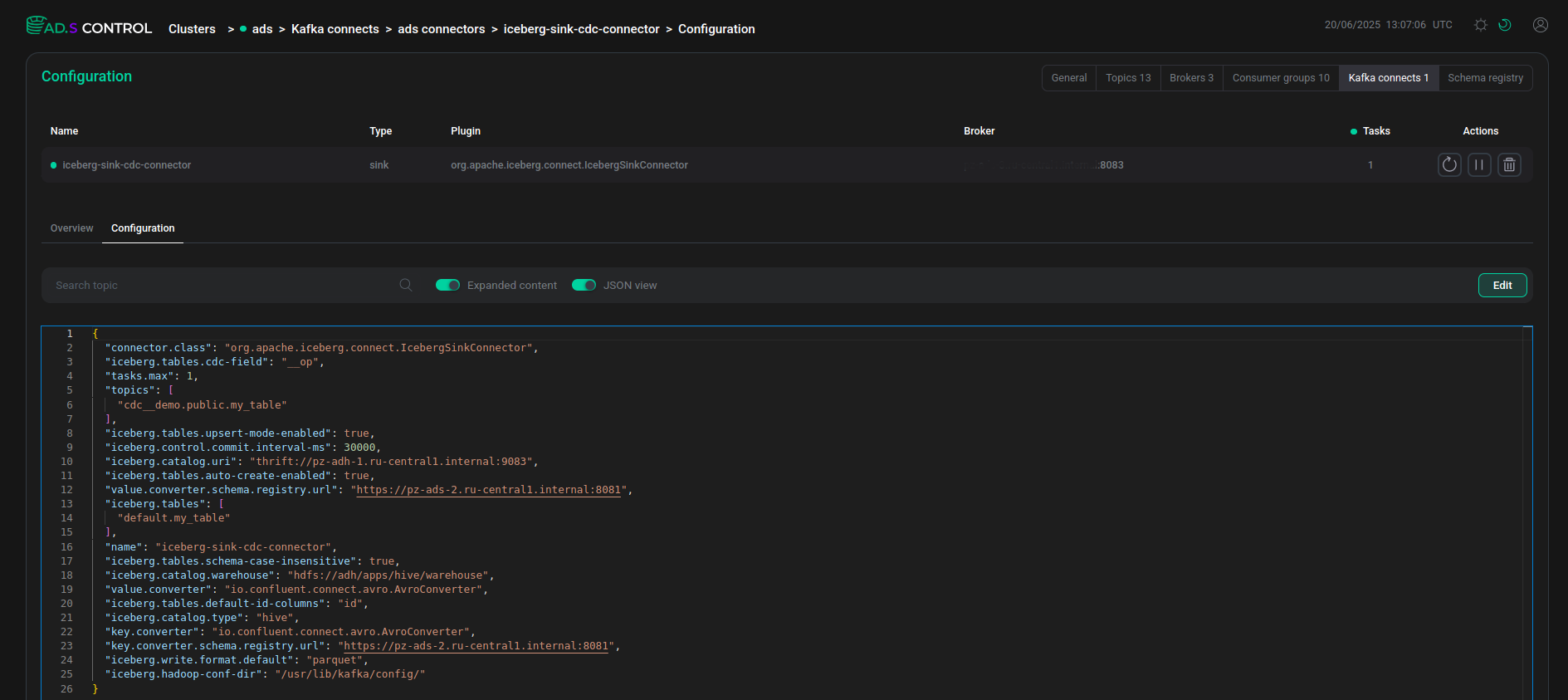Open the Consumer groups 10 tab
The image size is (1568, 700).
pos(1281,78)
